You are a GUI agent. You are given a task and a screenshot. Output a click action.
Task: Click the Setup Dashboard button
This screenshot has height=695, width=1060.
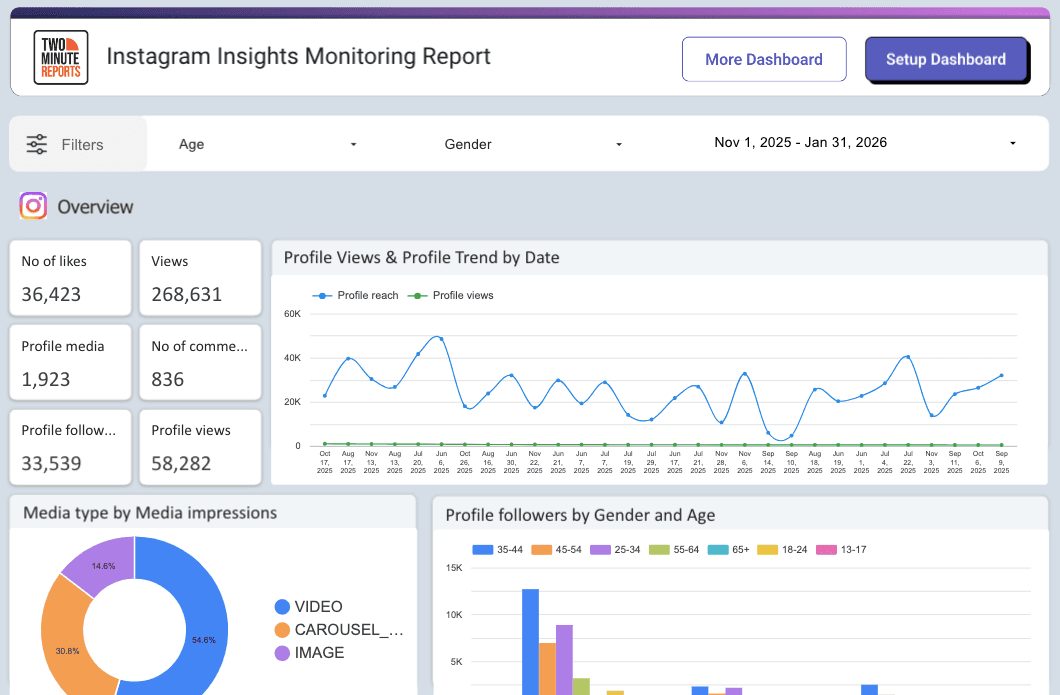pyautogui.click(x=946, y=59)
